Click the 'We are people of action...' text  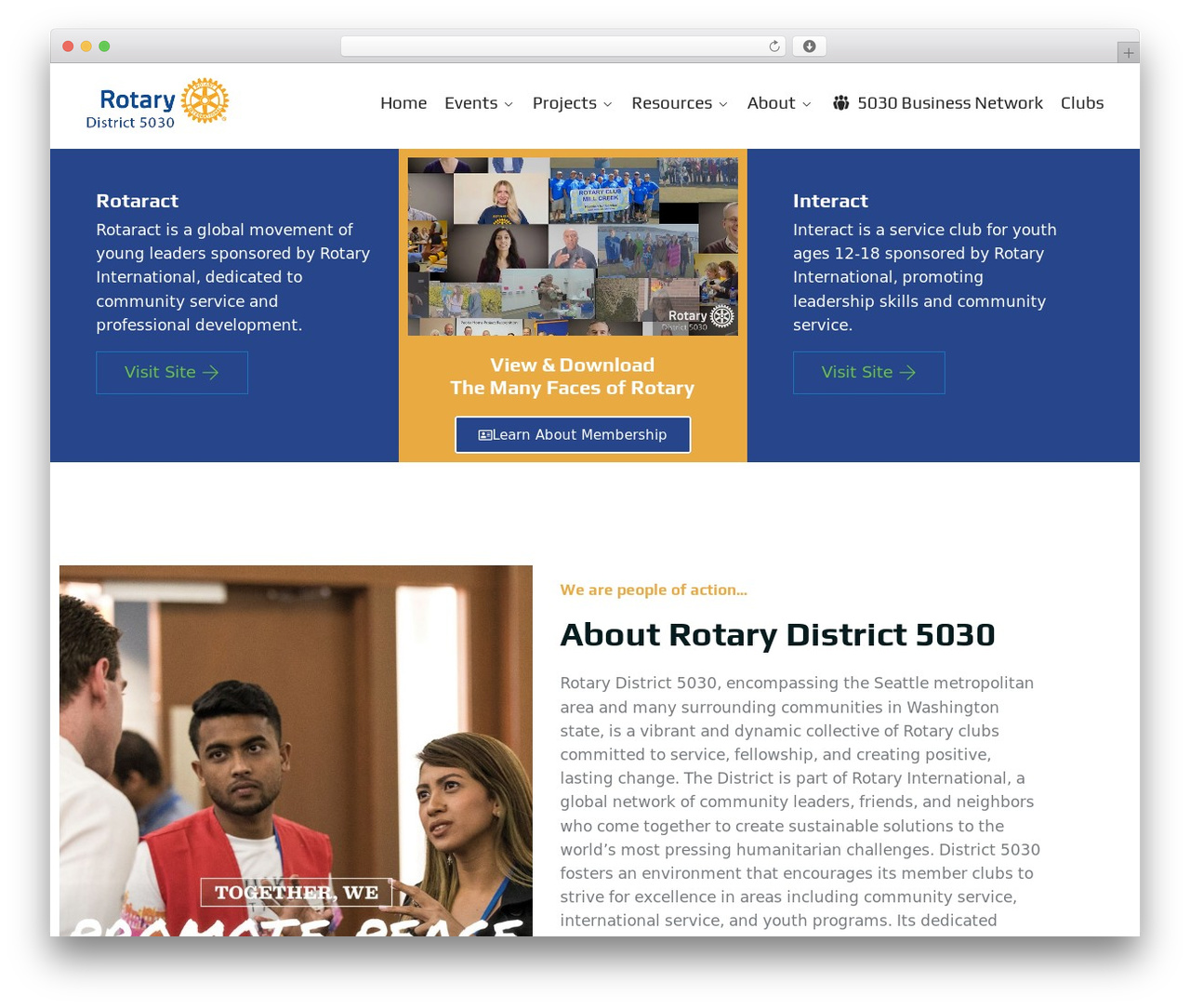click(654, 590)
